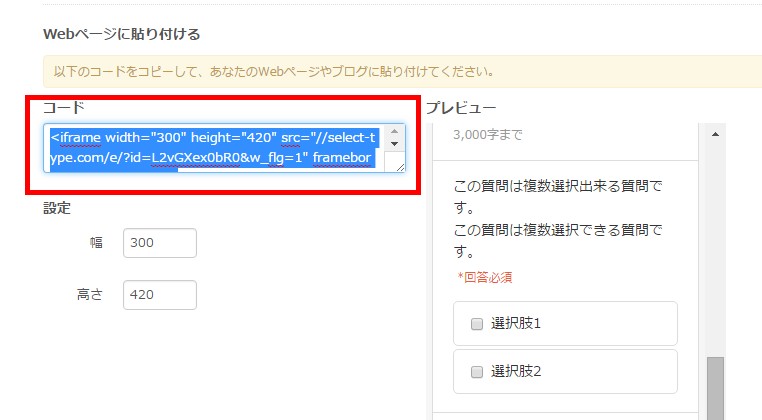The width and height of the screenshot is (762, 420).
Task: Click the *回答必須 required note
Action: pos(485,278)
